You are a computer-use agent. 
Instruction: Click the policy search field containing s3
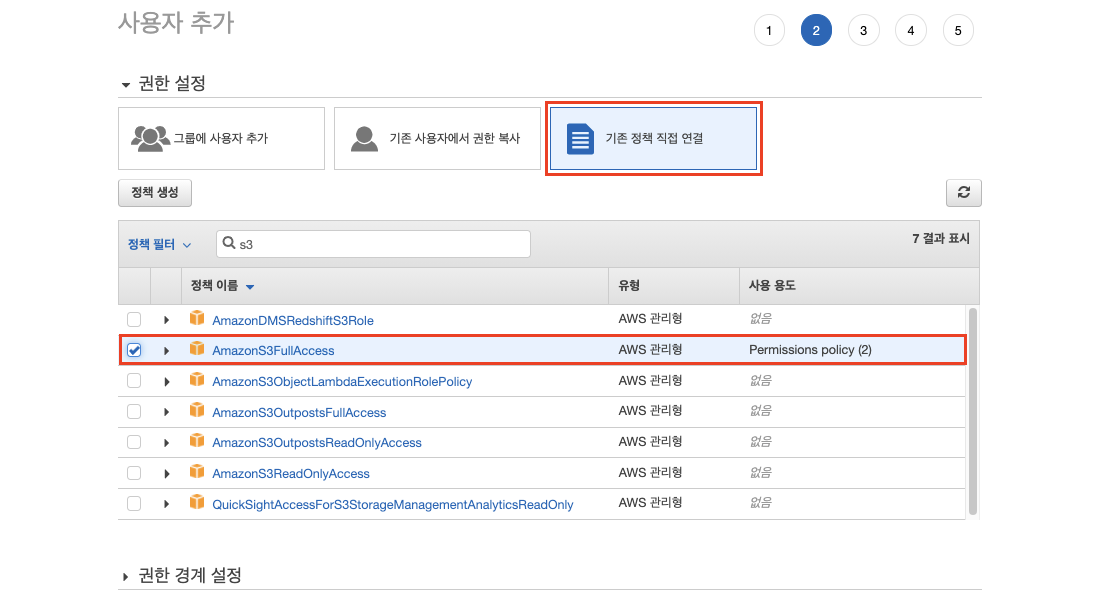(x=373, y=244)
